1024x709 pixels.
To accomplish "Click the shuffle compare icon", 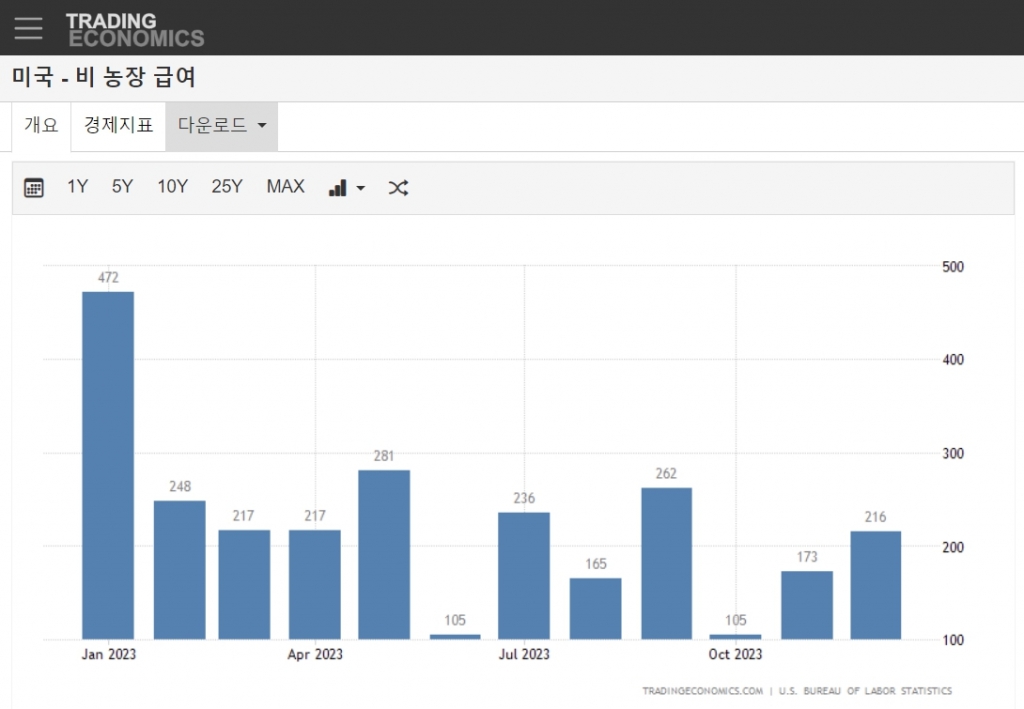I will [398, 188].
